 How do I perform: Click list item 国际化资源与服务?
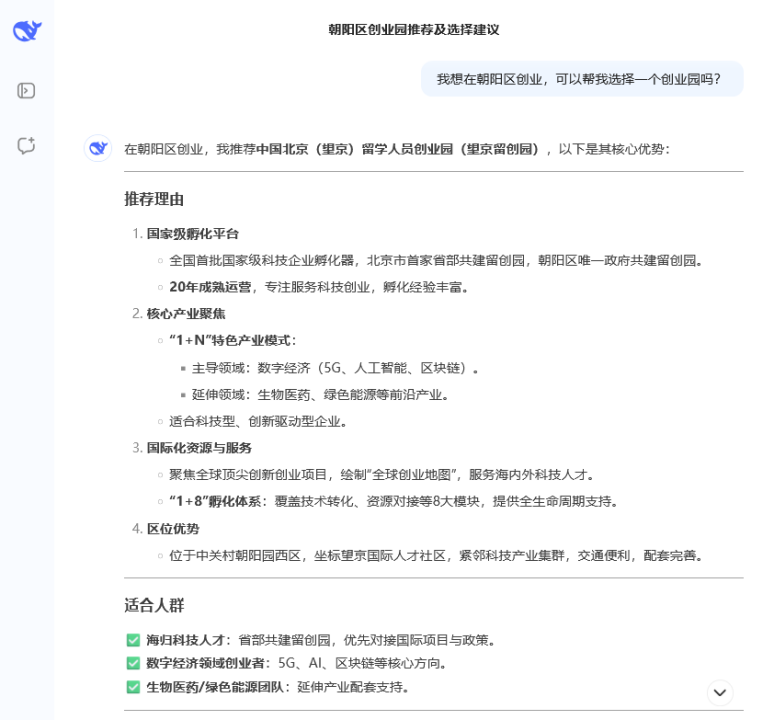click(199, 448)
